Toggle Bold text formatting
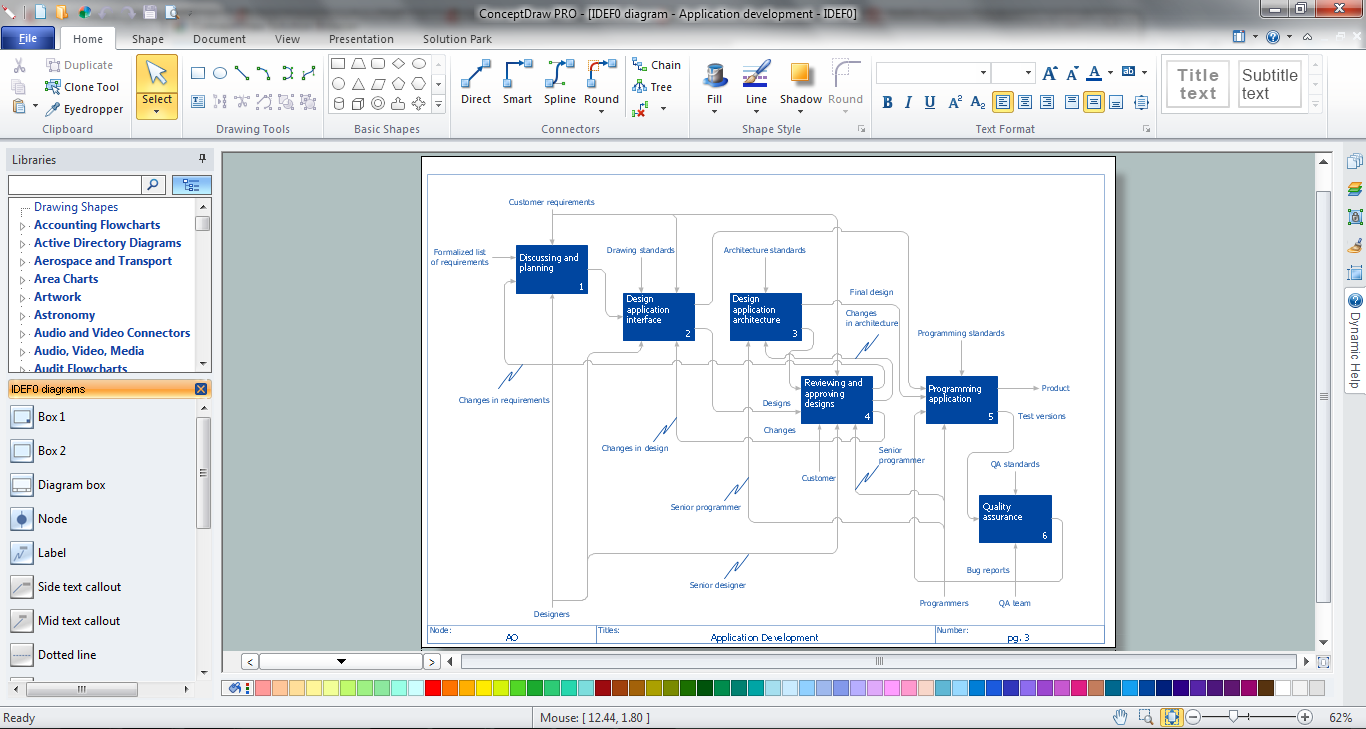This screenshot has width=1366, height=729. point(887,102)
